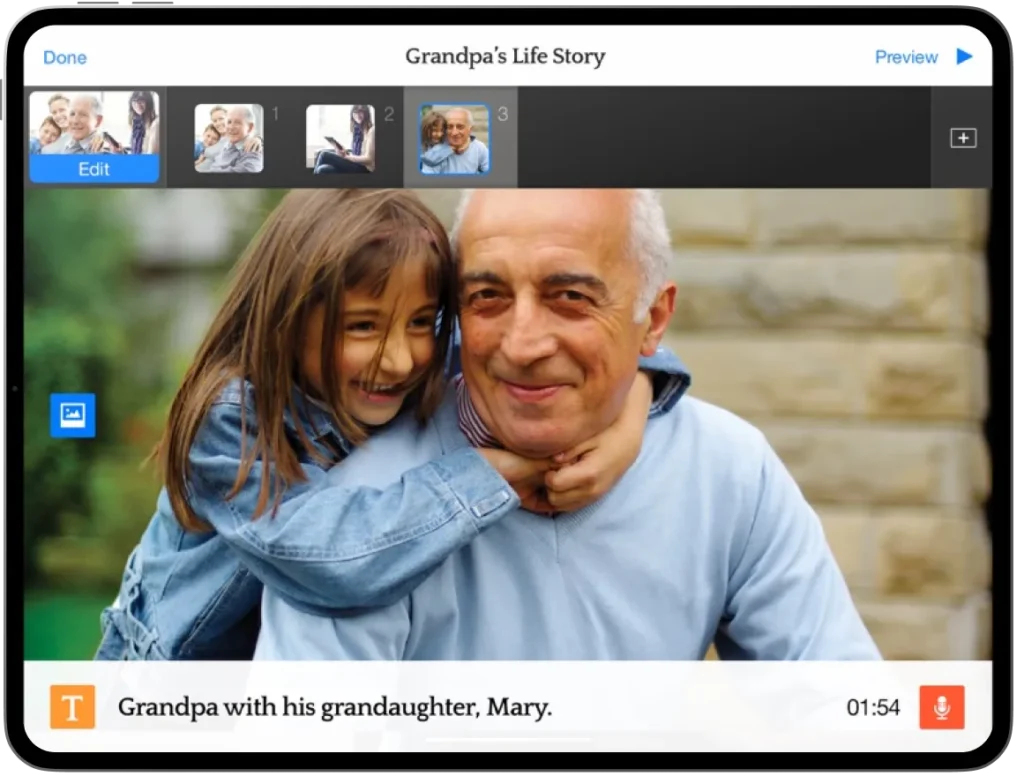
Task: Click the number 2 slide label
Action: pos(389,114)
